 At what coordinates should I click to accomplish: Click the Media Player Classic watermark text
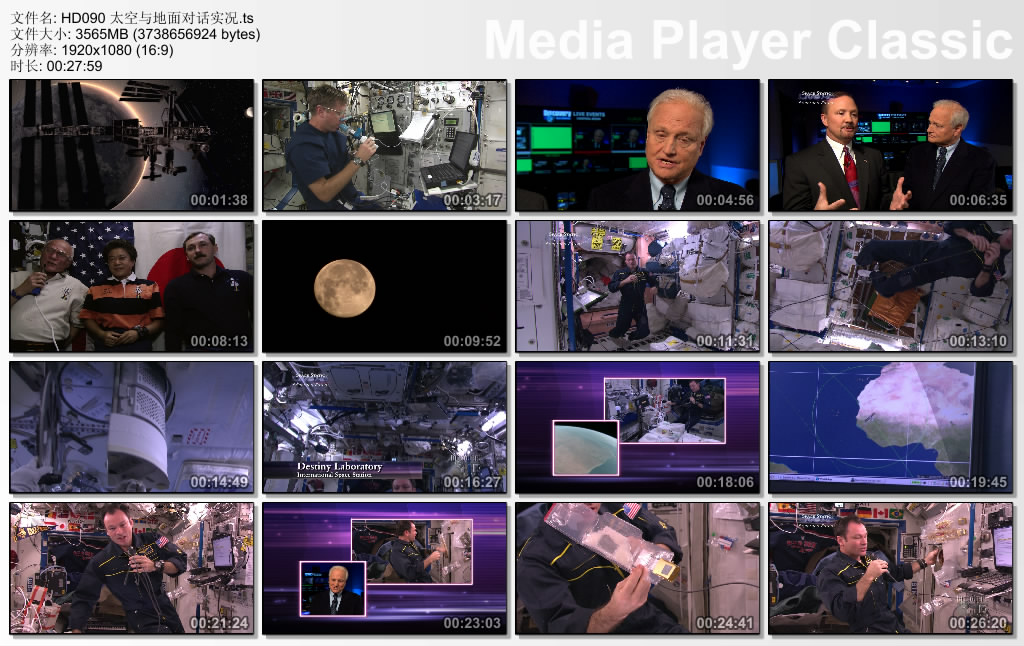[748, 40]
